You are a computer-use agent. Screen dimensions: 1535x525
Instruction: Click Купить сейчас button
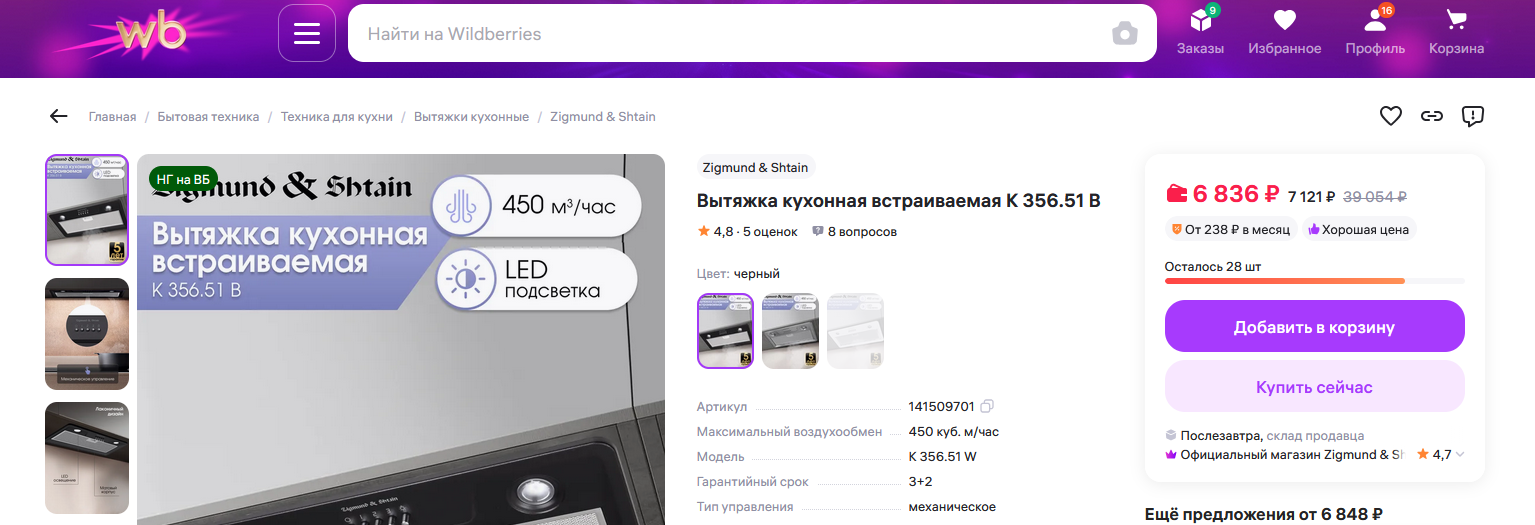point(1314,387)
